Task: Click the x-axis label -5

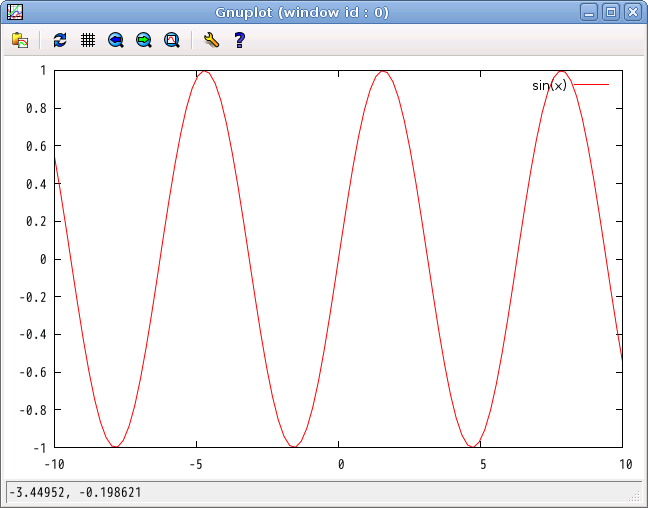Action: [196, 465]
